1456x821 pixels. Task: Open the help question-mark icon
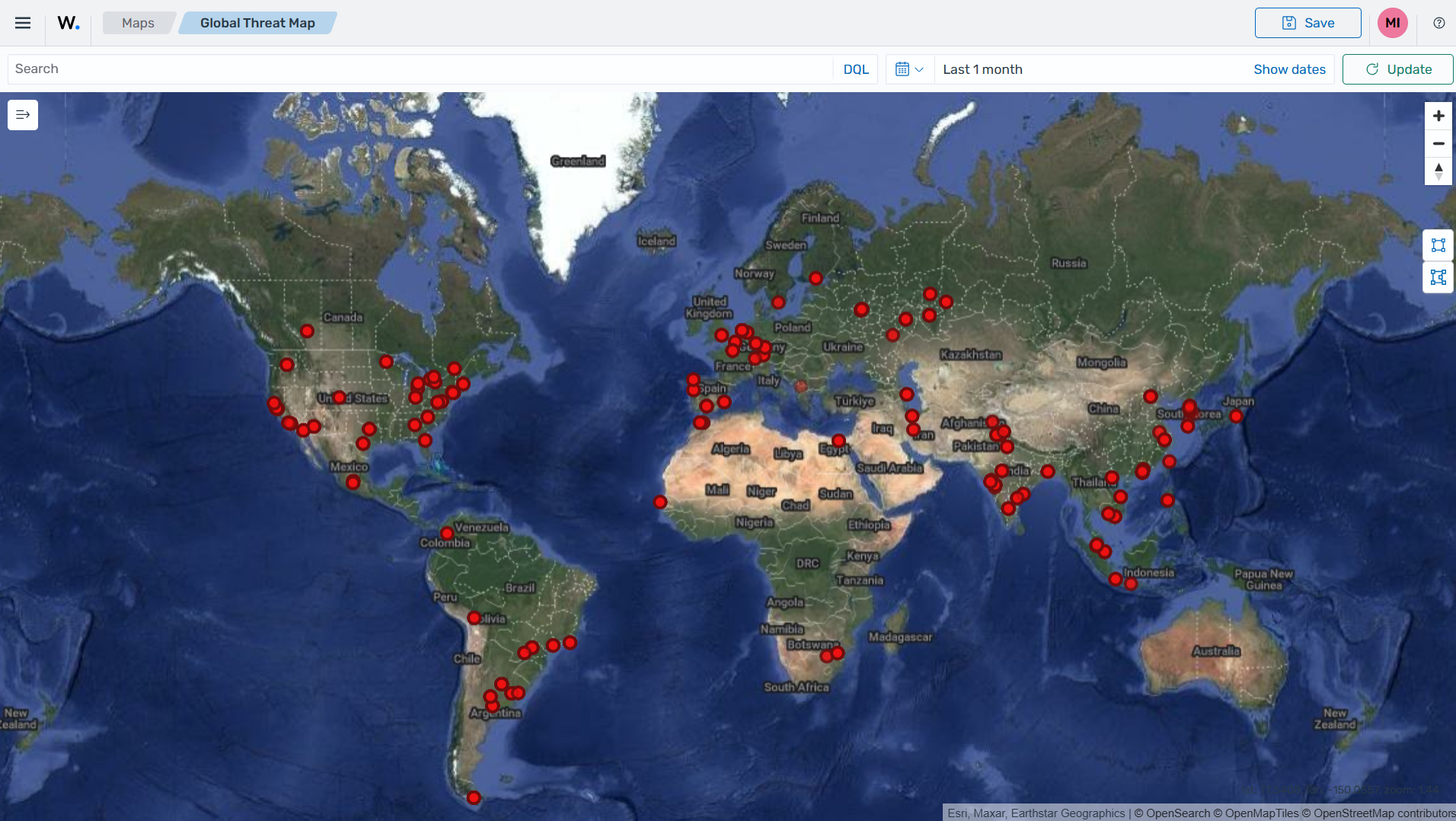tap(1439, 23)
